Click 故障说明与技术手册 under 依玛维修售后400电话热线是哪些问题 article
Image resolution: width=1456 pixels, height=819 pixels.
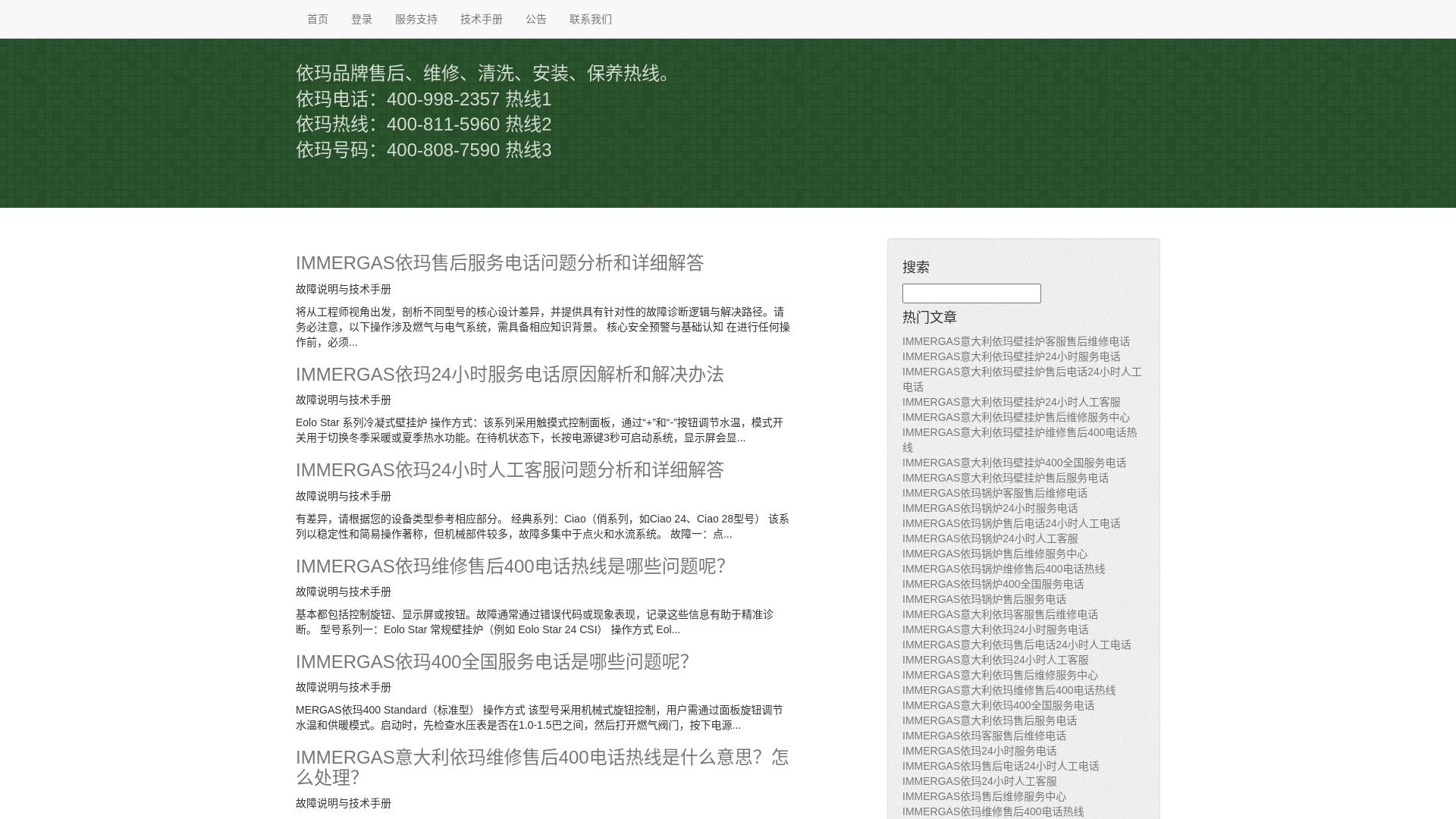[344, 591]
